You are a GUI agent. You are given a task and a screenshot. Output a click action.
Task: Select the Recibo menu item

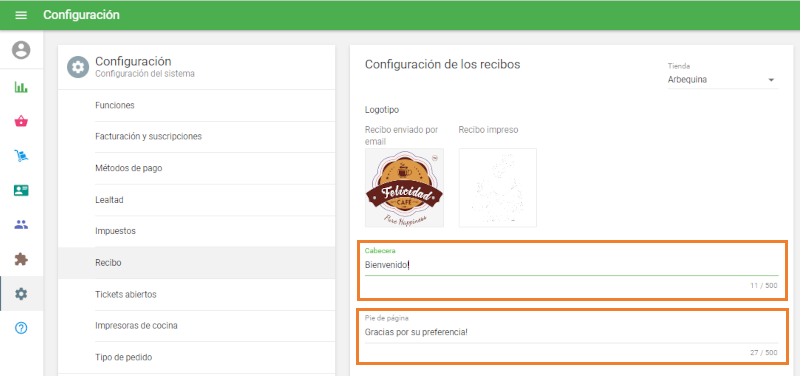pos(196,263)
